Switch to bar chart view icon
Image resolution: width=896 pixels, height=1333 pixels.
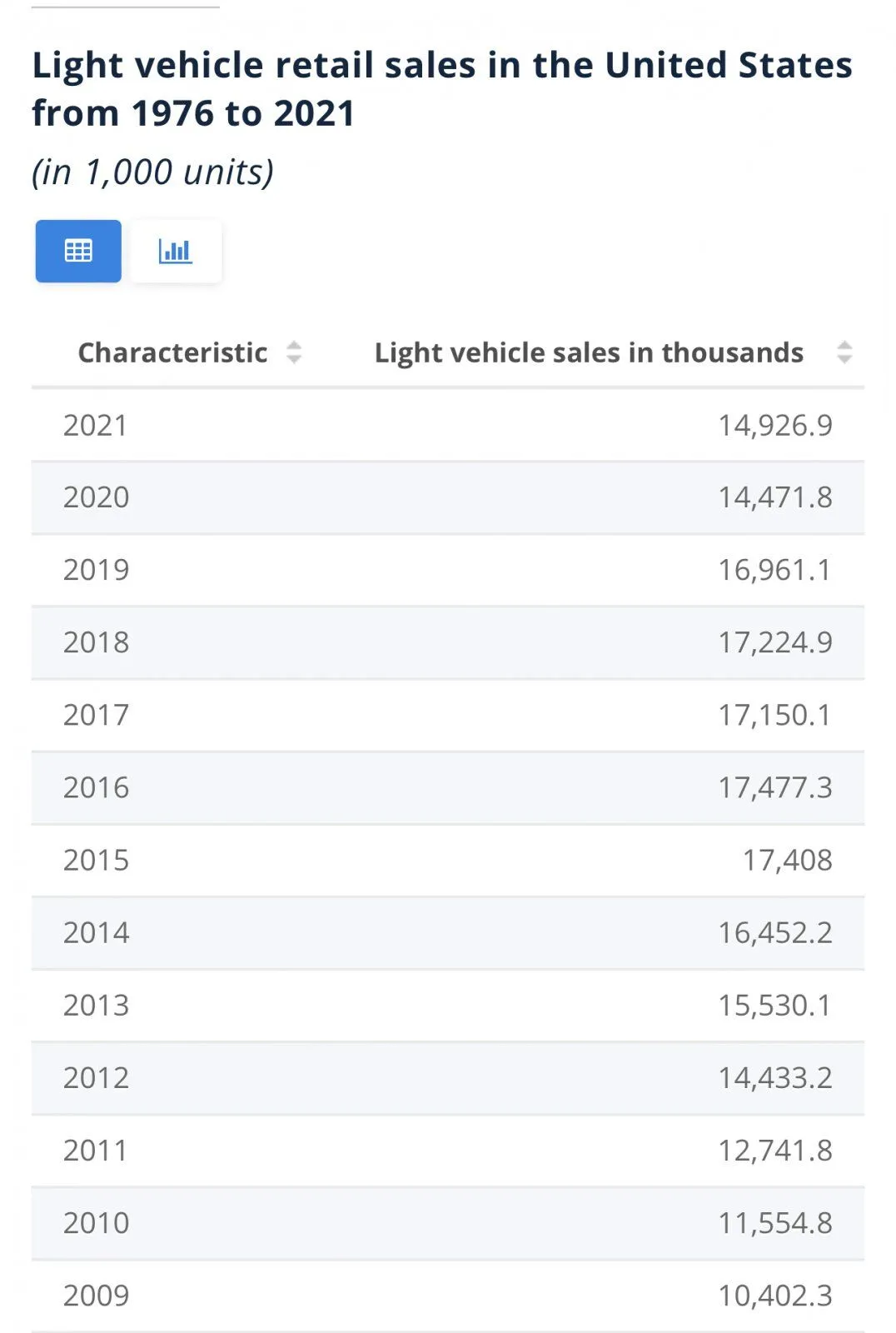point(176,251)
